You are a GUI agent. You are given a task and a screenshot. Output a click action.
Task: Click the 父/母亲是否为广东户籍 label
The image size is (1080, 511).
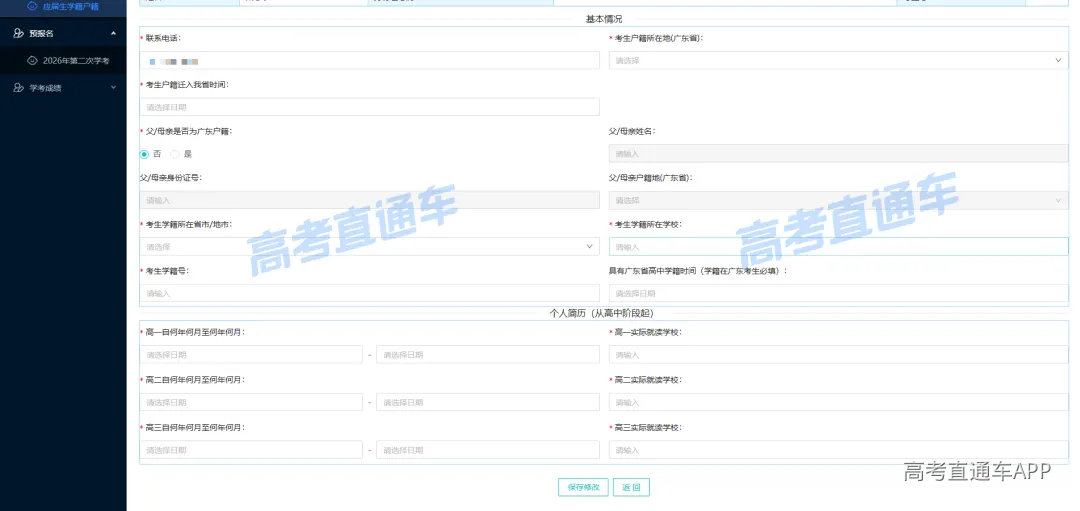(x=189, y=131)
